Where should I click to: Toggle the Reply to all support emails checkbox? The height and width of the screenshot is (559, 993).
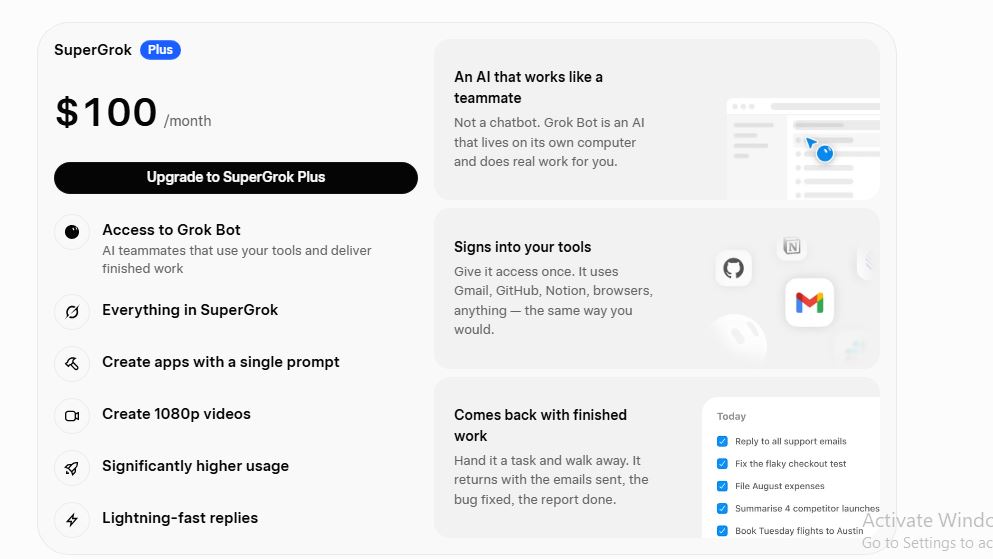(x=722, y=441)
